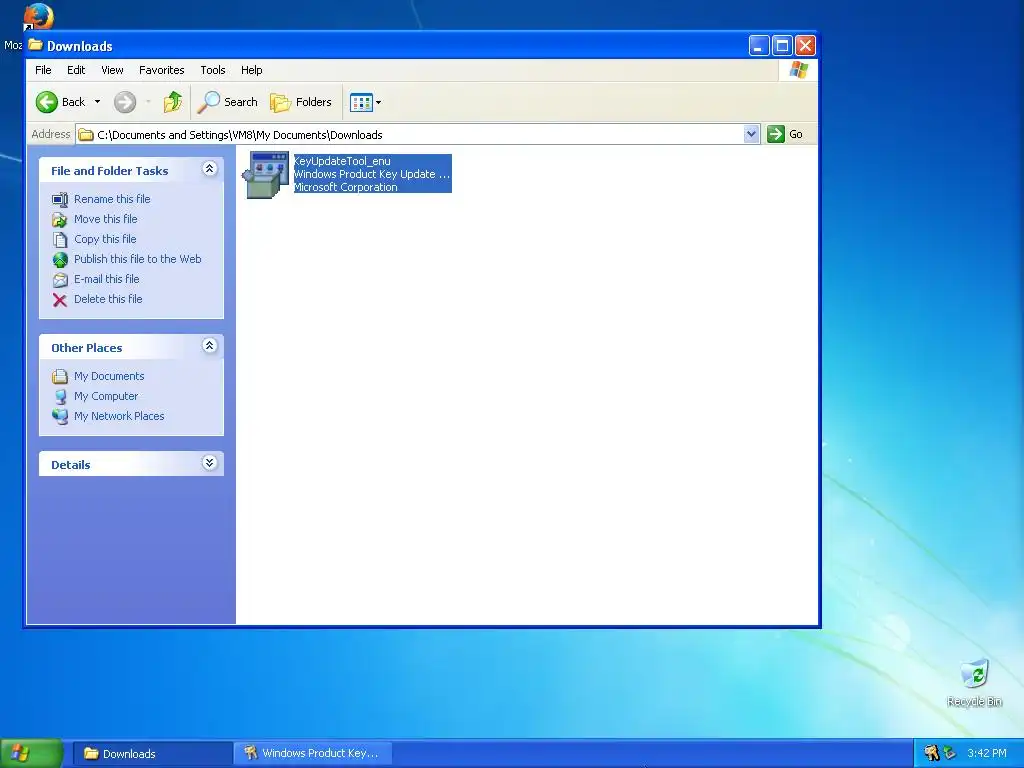
Task: Click the Windows flag logo in the menu bar
Action: [x=798, y=70]
